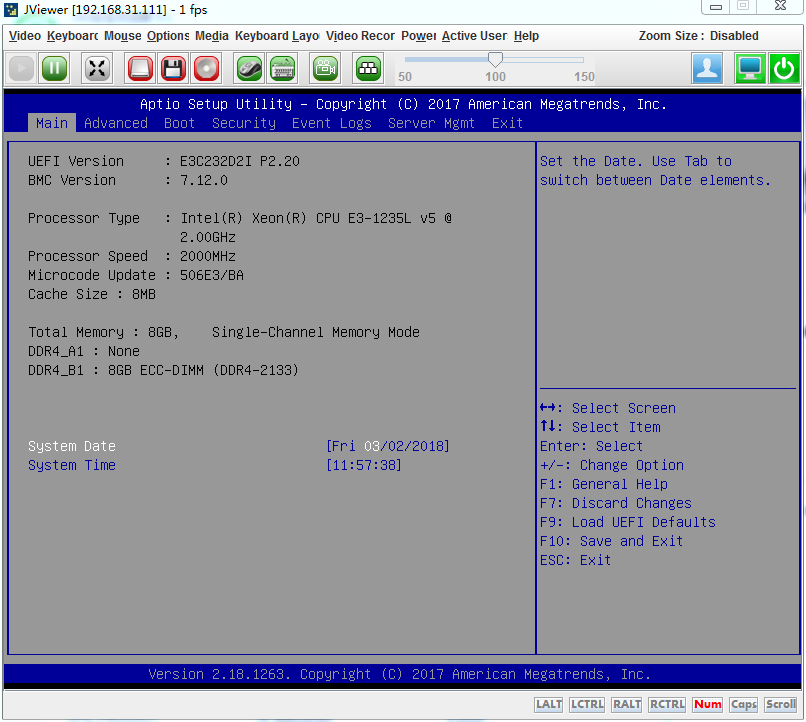
Task: Toggle the mouse display icon in toolbar
Action: [249, 68]
